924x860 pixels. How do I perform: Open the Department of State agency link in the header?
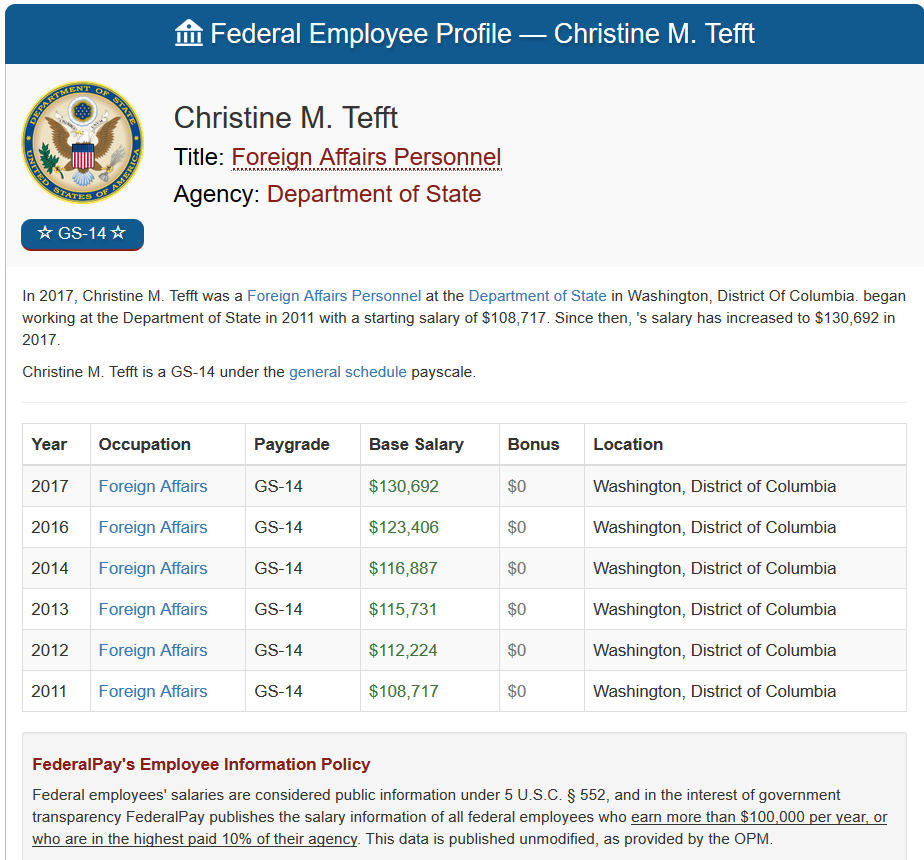pos(374,194)
